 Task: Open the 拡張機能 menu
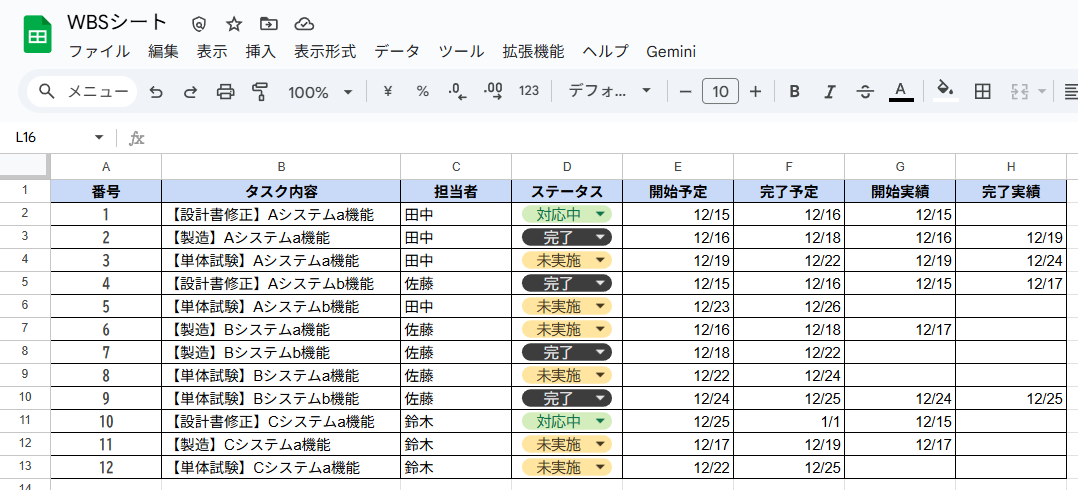(533, 52)
